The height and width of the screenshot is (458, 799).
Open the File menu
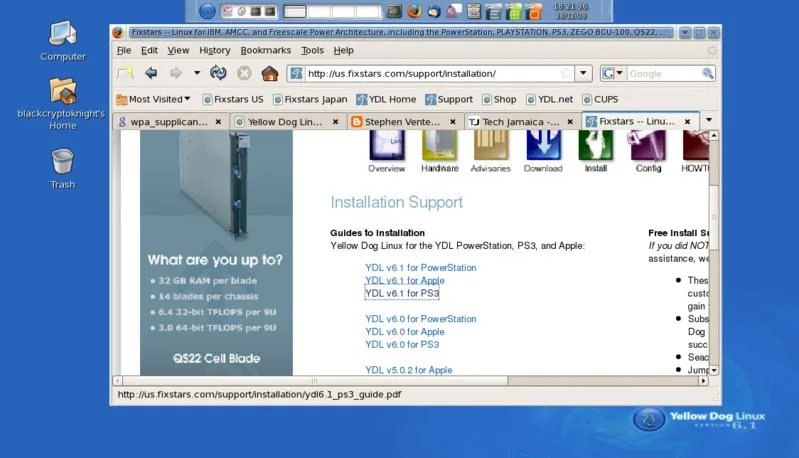click(124, 50)
